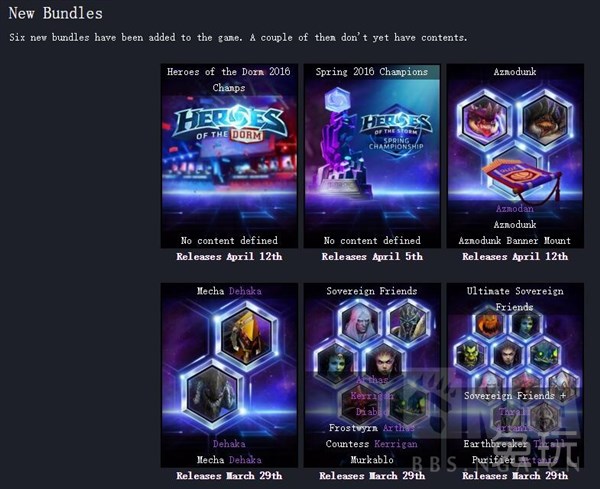
Task: Click the Frostwyrm Arthas hexagon portrait
Action: [x=360, y=321]
